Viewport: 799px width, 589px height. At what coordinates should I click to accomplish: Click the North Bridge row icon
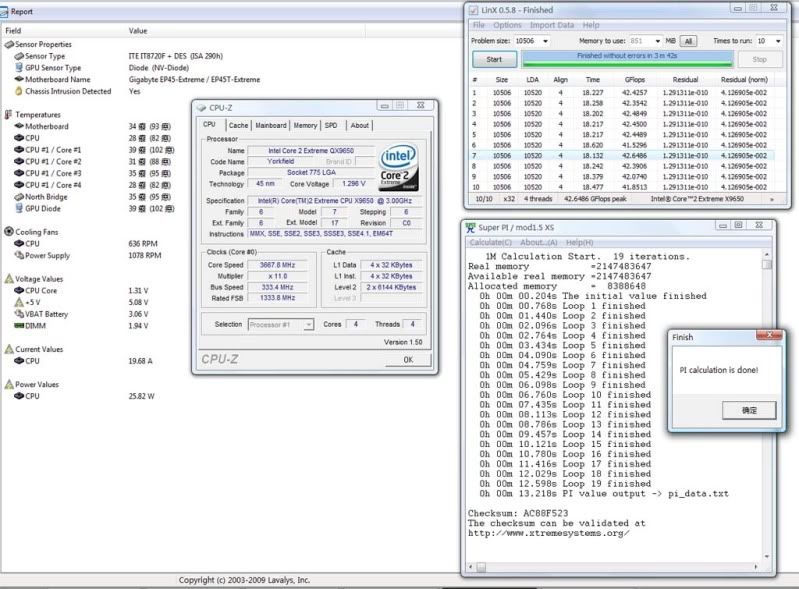[x=19, y=197]
